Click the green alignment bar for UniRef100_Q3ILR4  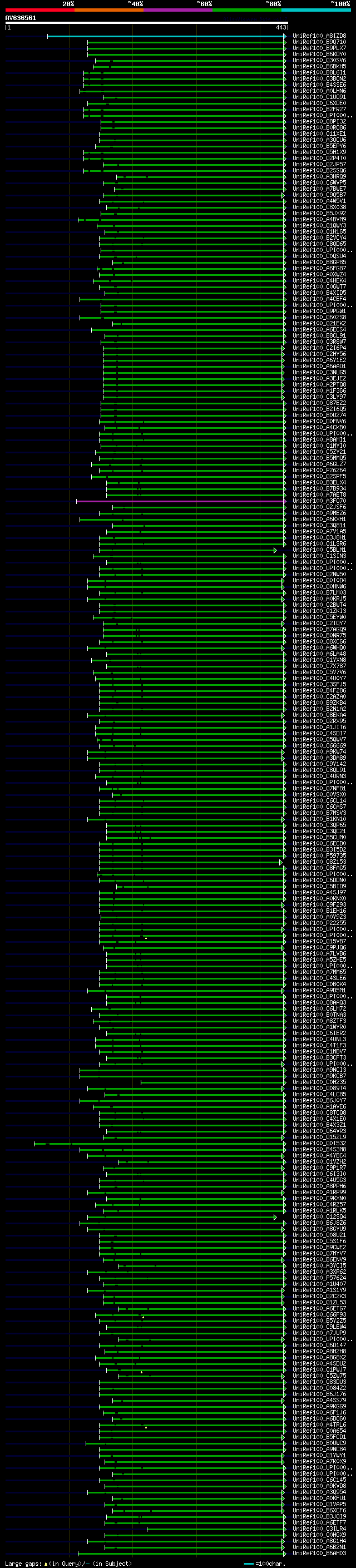point(216,1529)
